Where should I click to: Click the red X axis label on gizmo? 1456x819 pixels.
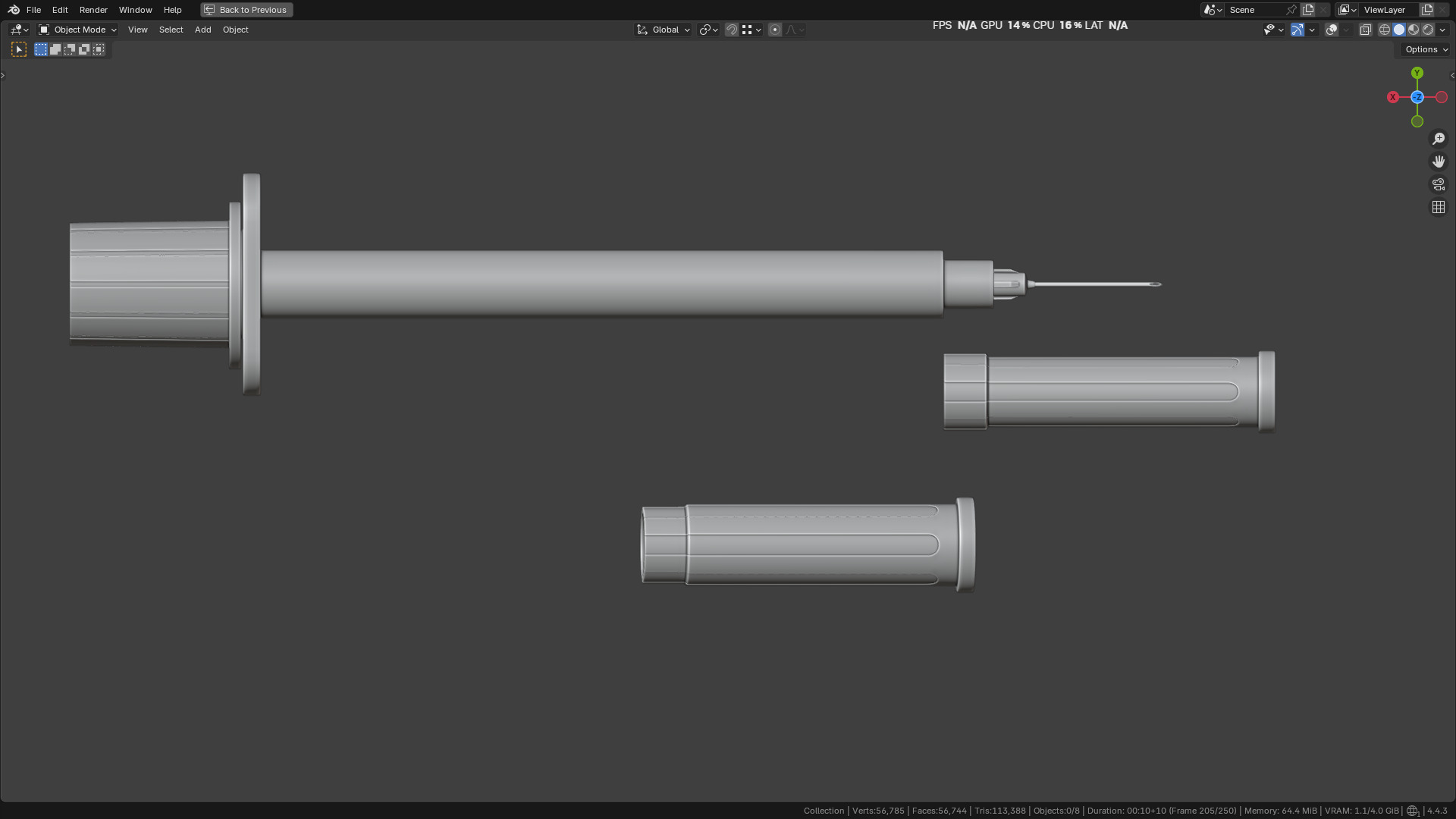click(1393, 97)
